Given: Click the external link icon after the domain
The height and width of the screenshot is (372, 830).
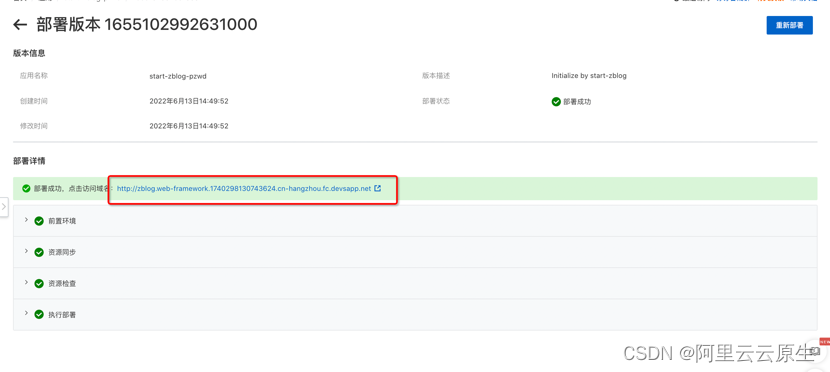Looking at the screenshot, I should 377,188.
